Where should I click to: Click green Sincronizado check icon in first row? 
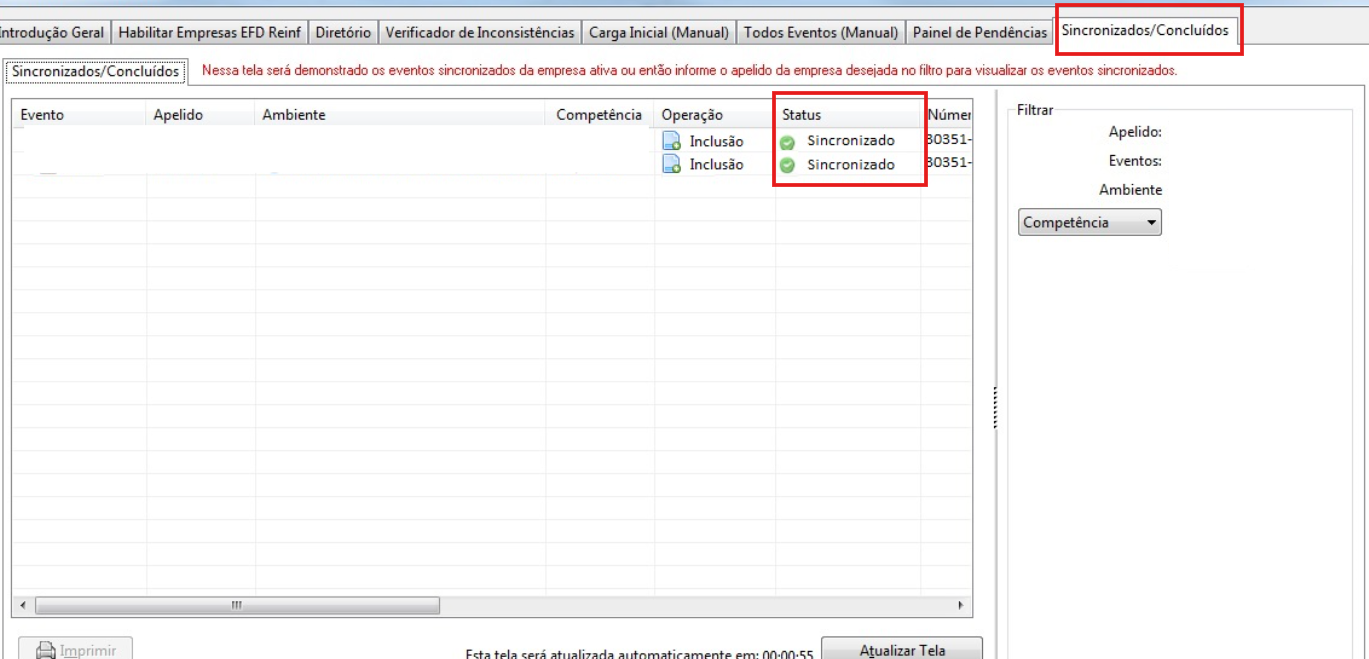(x=787, y=142)
